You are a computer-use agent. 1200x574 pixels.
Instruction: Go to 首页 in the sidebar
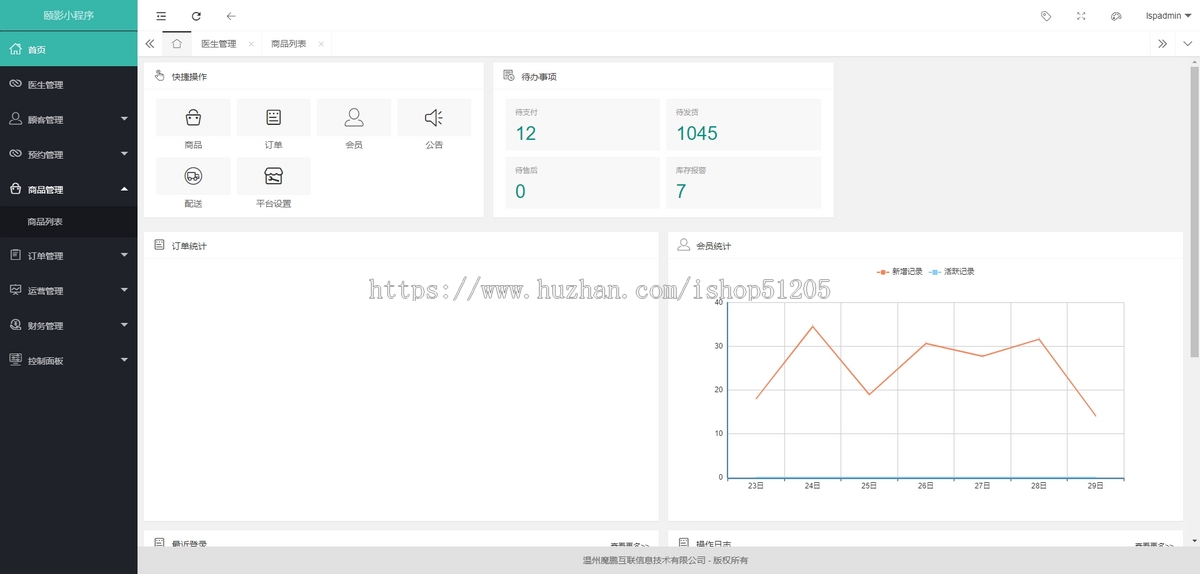pos(69,49)
